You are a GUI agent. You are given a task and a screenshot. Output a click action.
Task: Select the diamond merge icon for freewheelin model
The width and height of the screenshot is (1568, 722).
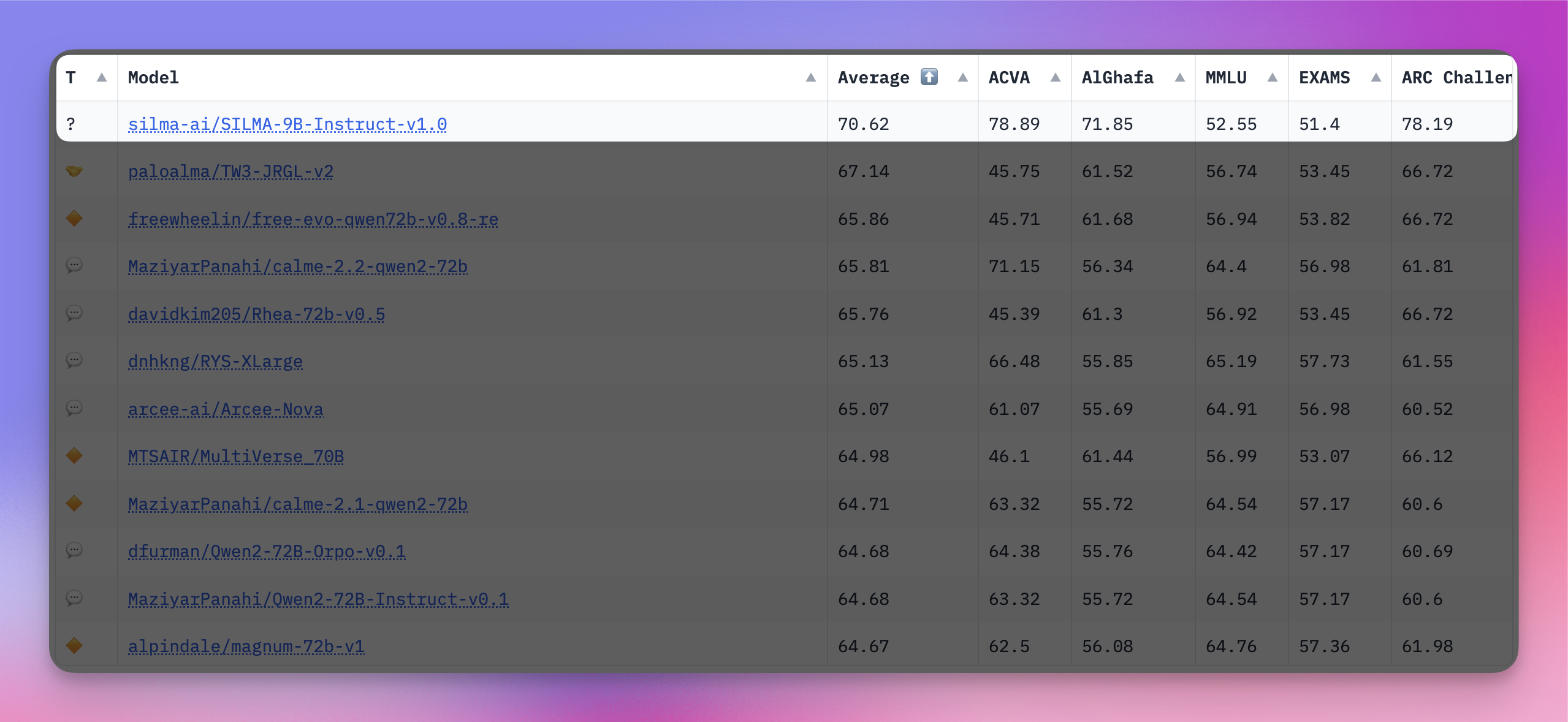click(x=74, y=218)
